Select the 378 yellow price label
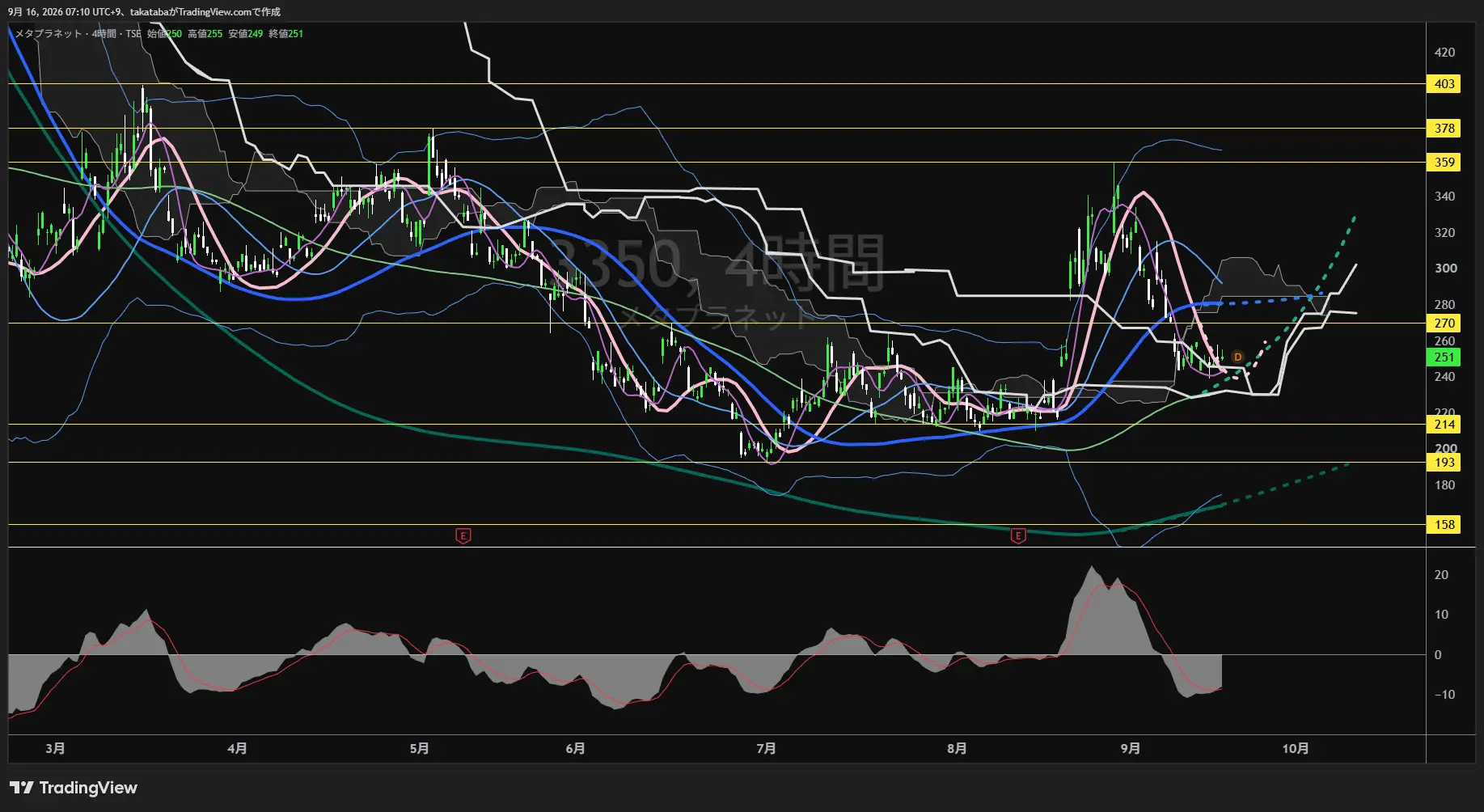Viewport: 1484px width, 812px height. (1444, 129)
